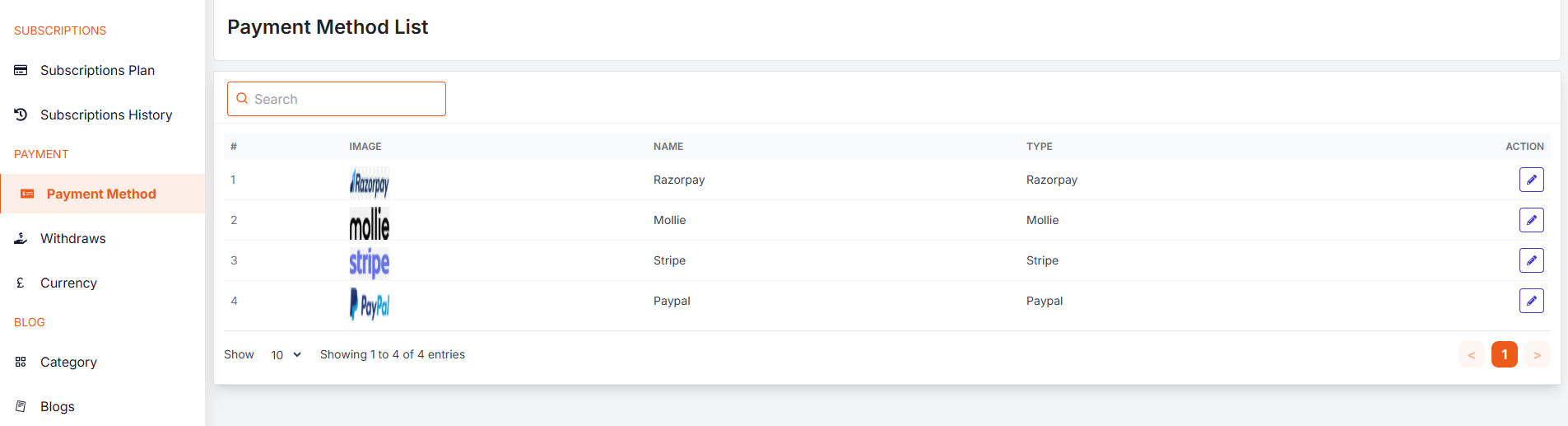
Task: Click the PayPal logo thumbnail
Action: [x=369, y=303]
